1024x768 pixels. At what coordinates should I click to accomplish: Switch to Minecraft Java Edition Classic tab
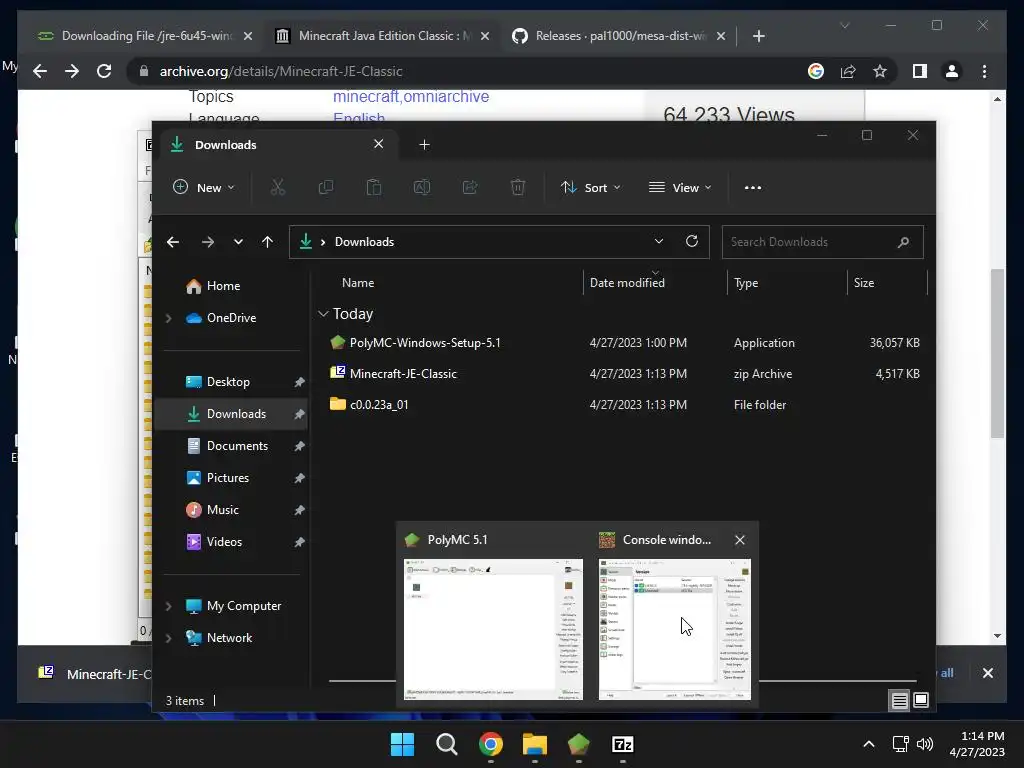point(383,36)
